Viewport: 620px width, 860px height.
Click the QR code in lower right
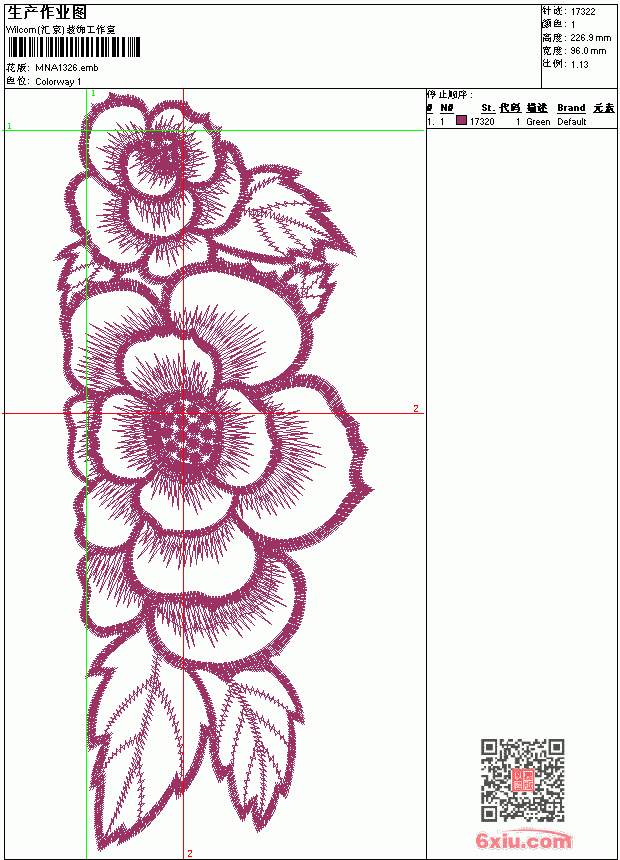(523, 779)
